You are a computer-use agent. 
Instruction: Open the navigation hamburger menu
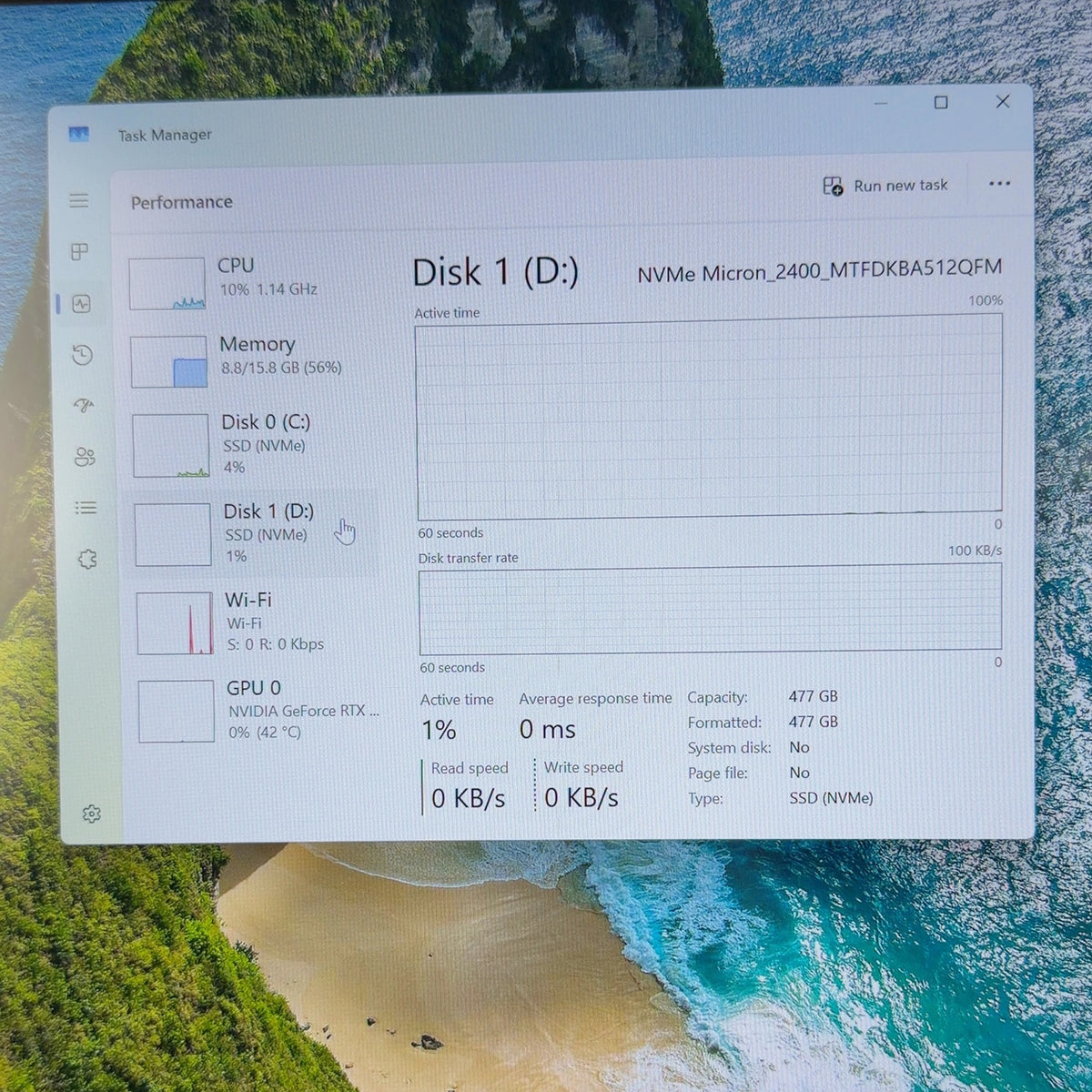click(x=79, y=200)
